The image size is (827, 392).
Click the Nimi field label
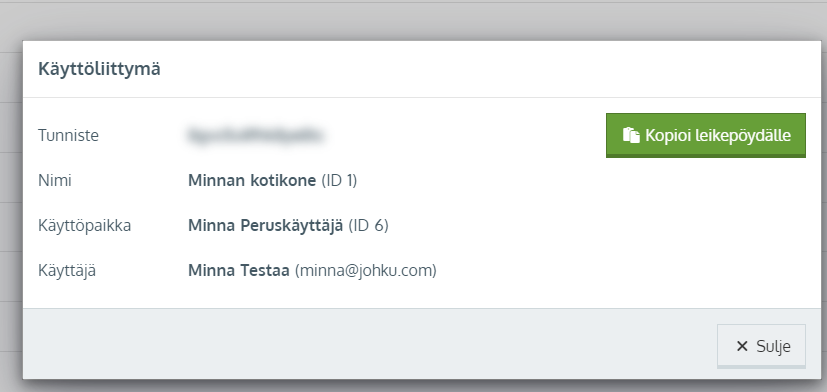[x=55, y=180]
